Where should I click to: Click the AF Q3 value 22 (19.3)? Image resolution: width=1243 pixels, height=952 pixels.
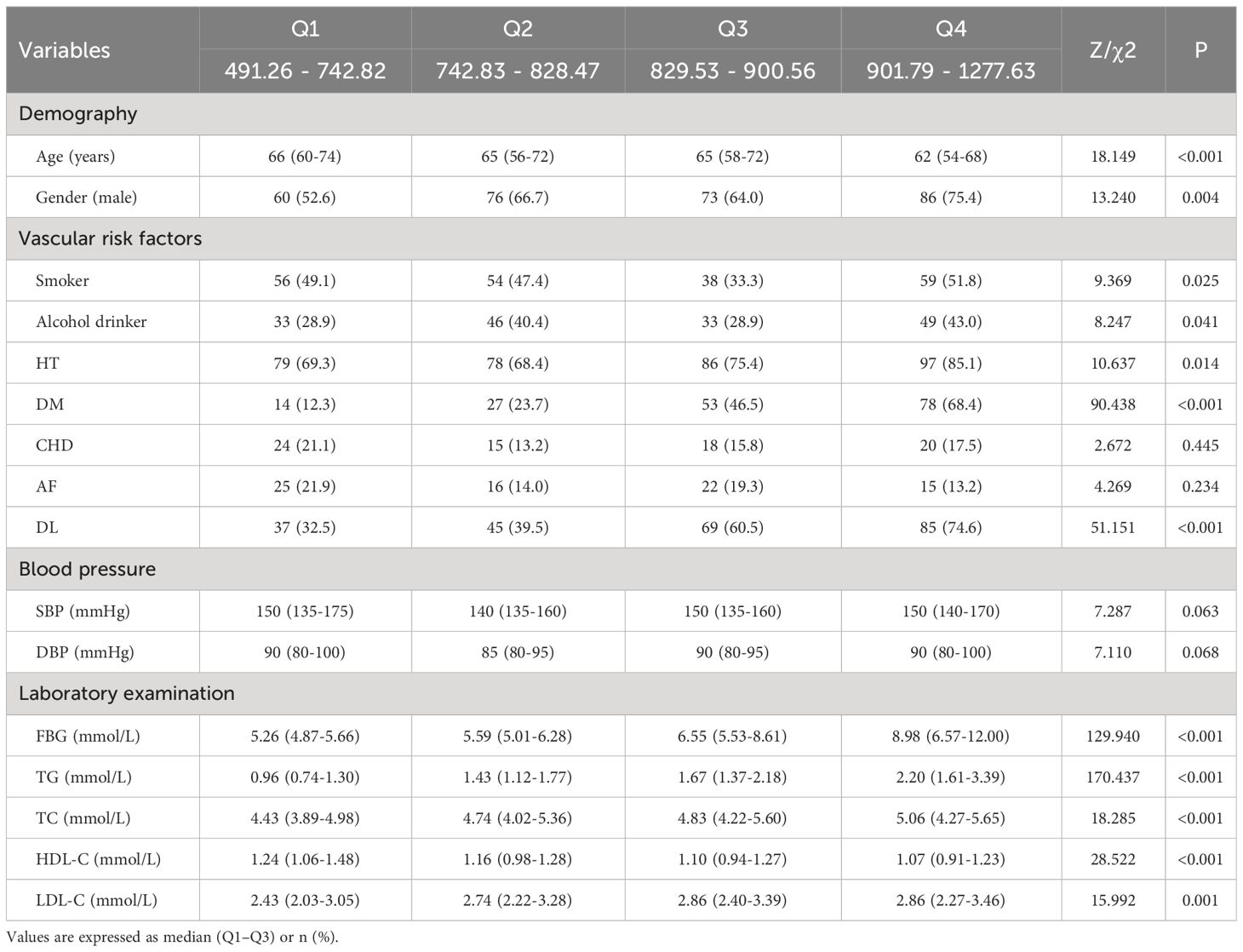point(732,486)
